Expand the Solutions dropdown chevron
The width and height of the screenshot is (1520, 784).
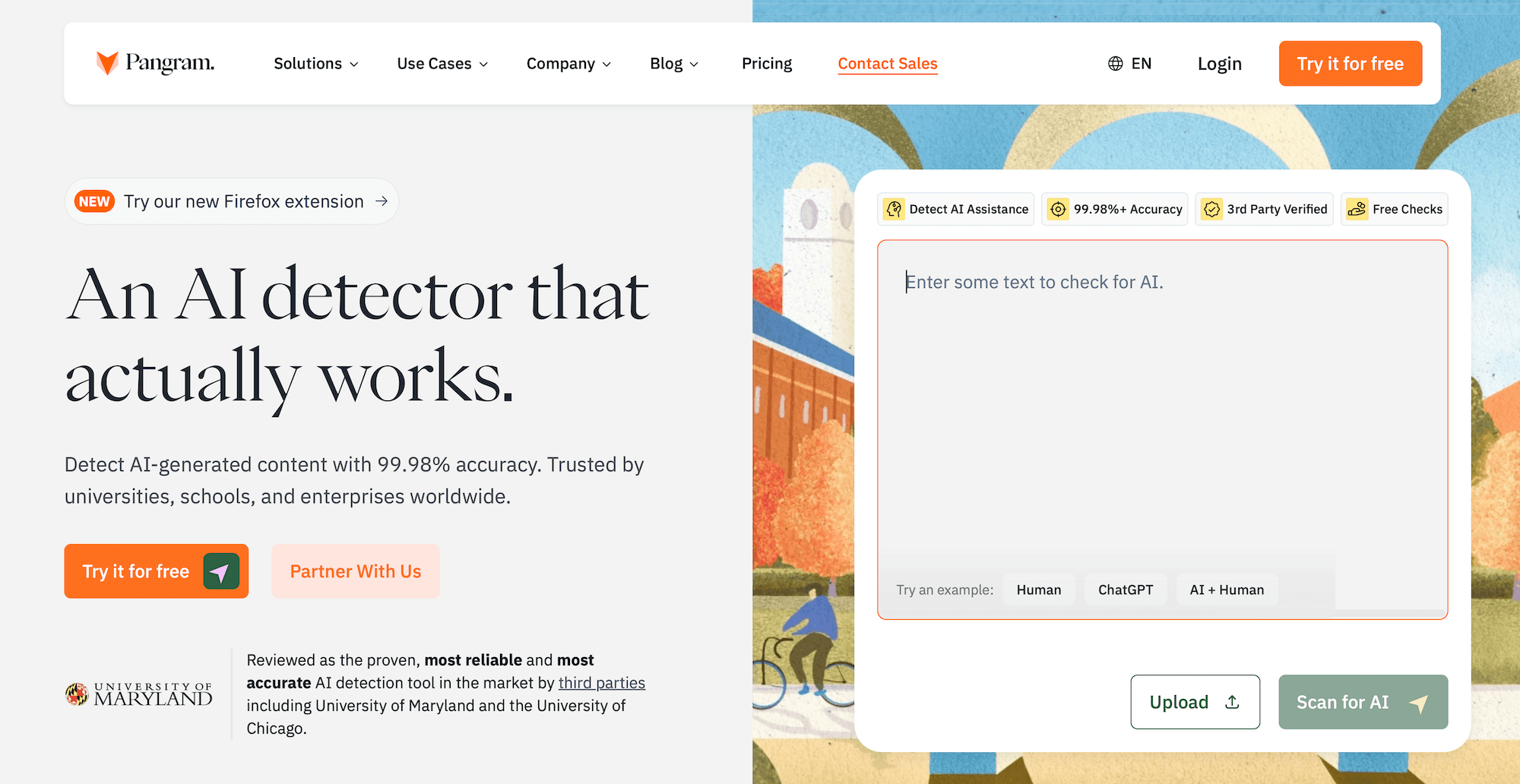coord(354,65)
